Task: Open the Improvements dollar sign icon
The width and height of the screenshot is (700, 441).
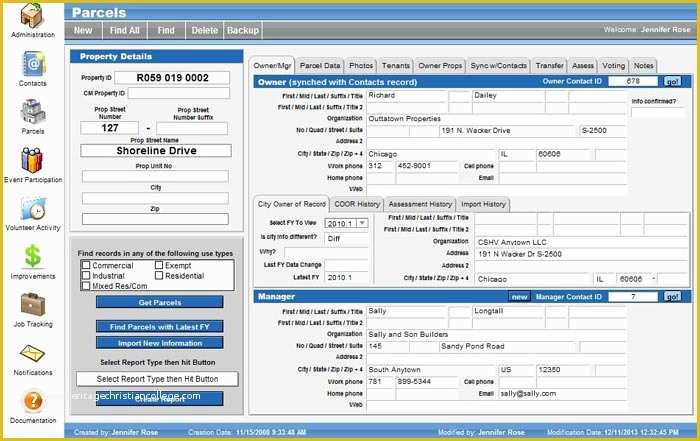Action: 32,256
